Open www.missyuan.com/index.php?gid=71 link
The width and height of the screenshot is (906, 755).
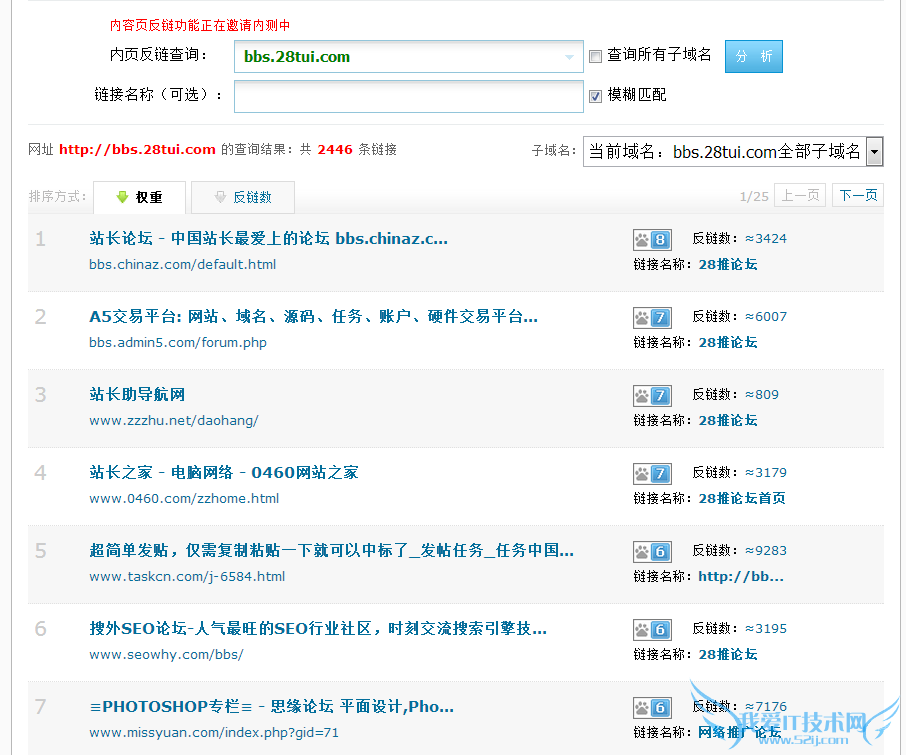[214, 732]
